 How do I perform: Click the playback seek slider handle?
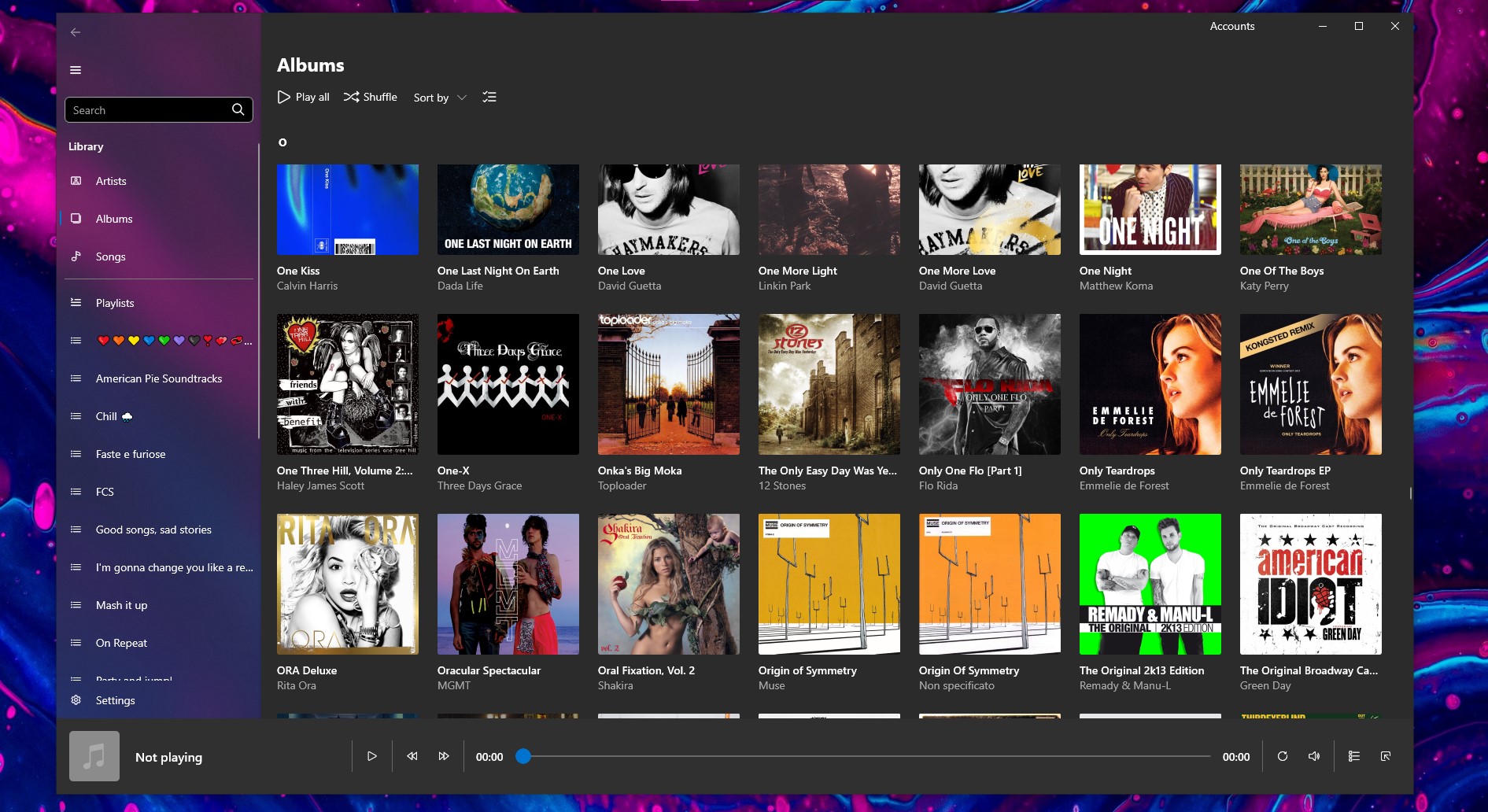(x=523, y=756)
